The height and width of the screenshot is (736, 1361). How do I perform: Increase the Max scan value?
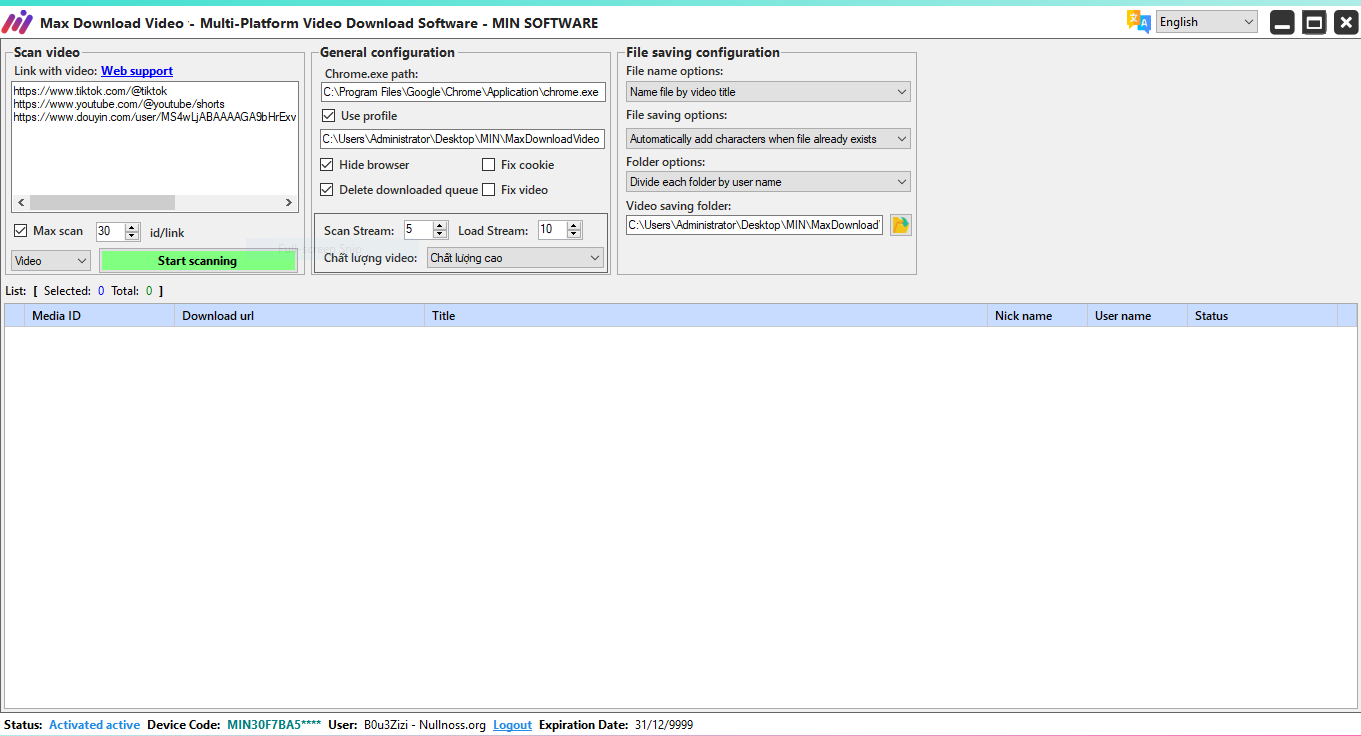pyautogui.click(x=132, y=227)
